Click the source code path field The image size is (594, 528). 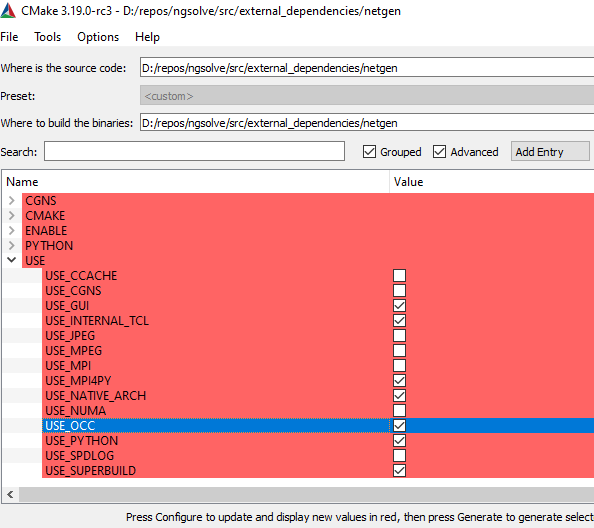point(367,67)
